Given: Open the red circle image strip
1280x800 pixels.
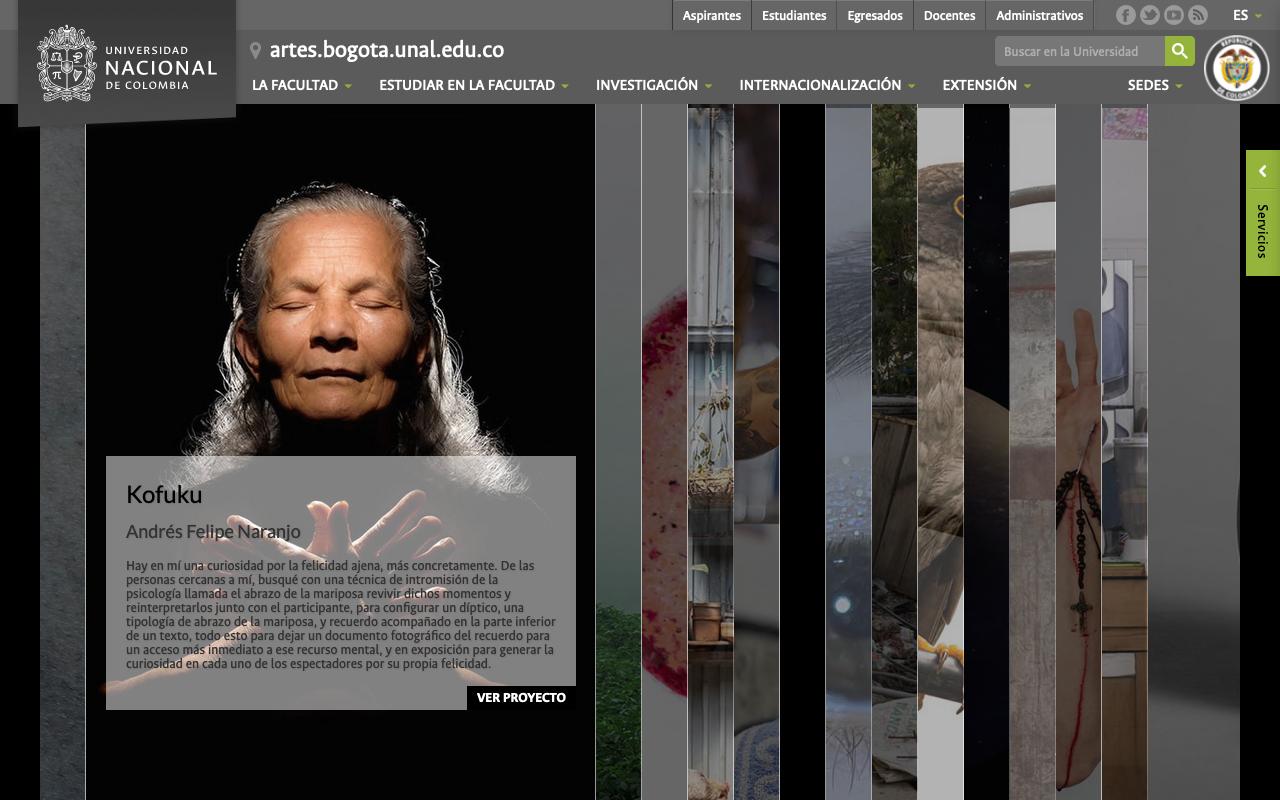Looking at the screenshot, I should point(664,452).
